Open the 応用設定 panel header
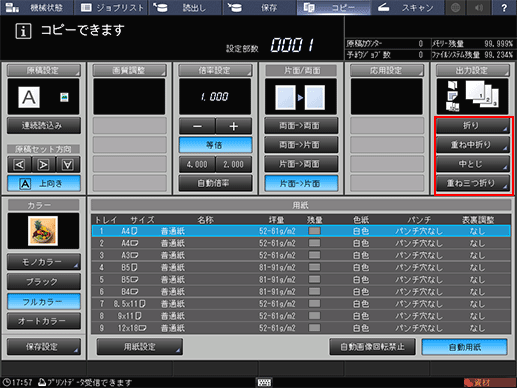 [387, 70]
